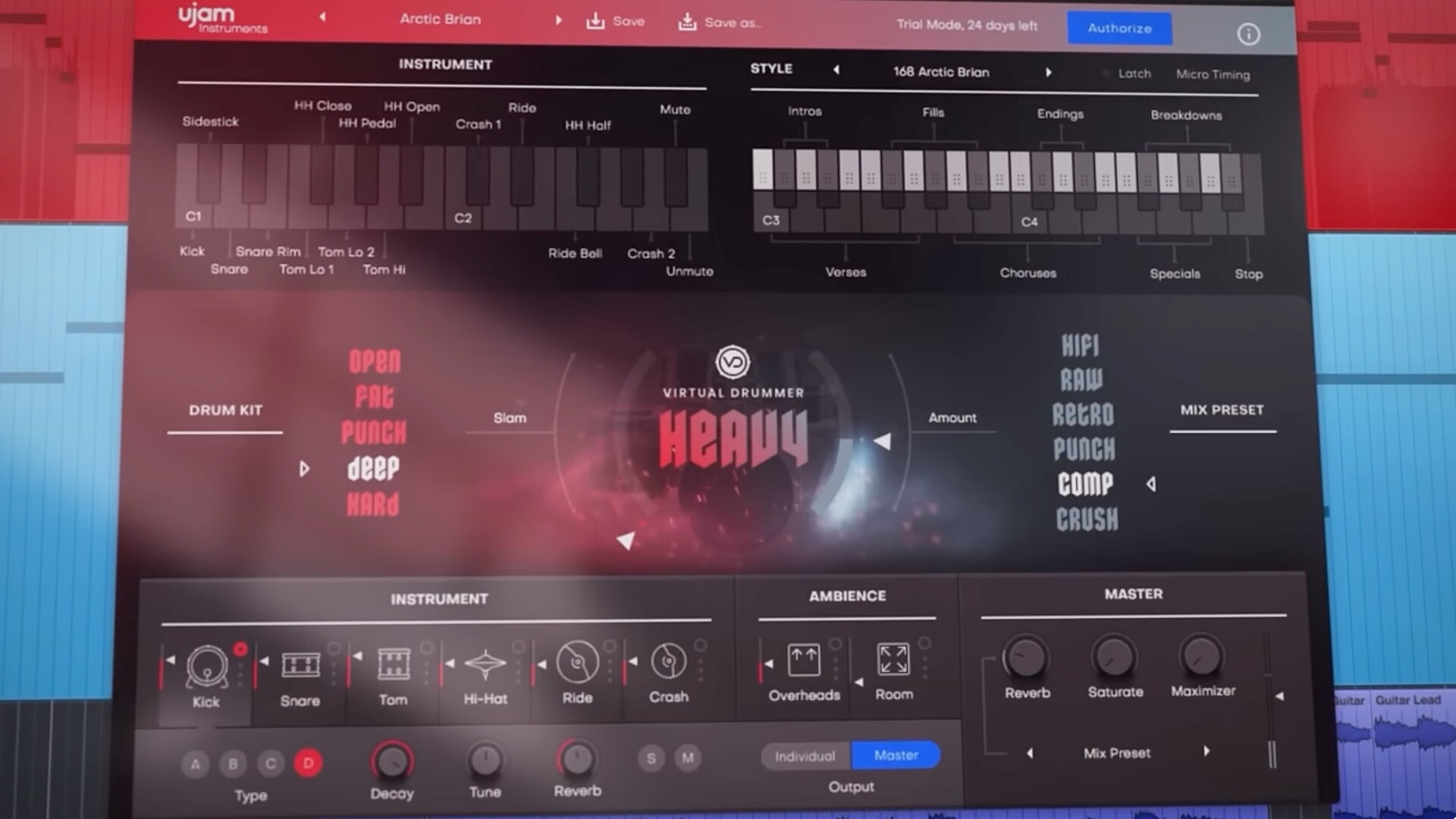Click the master Maximizer knob
Viewport: 1456px width, 819px height.
pos(1202,655)
